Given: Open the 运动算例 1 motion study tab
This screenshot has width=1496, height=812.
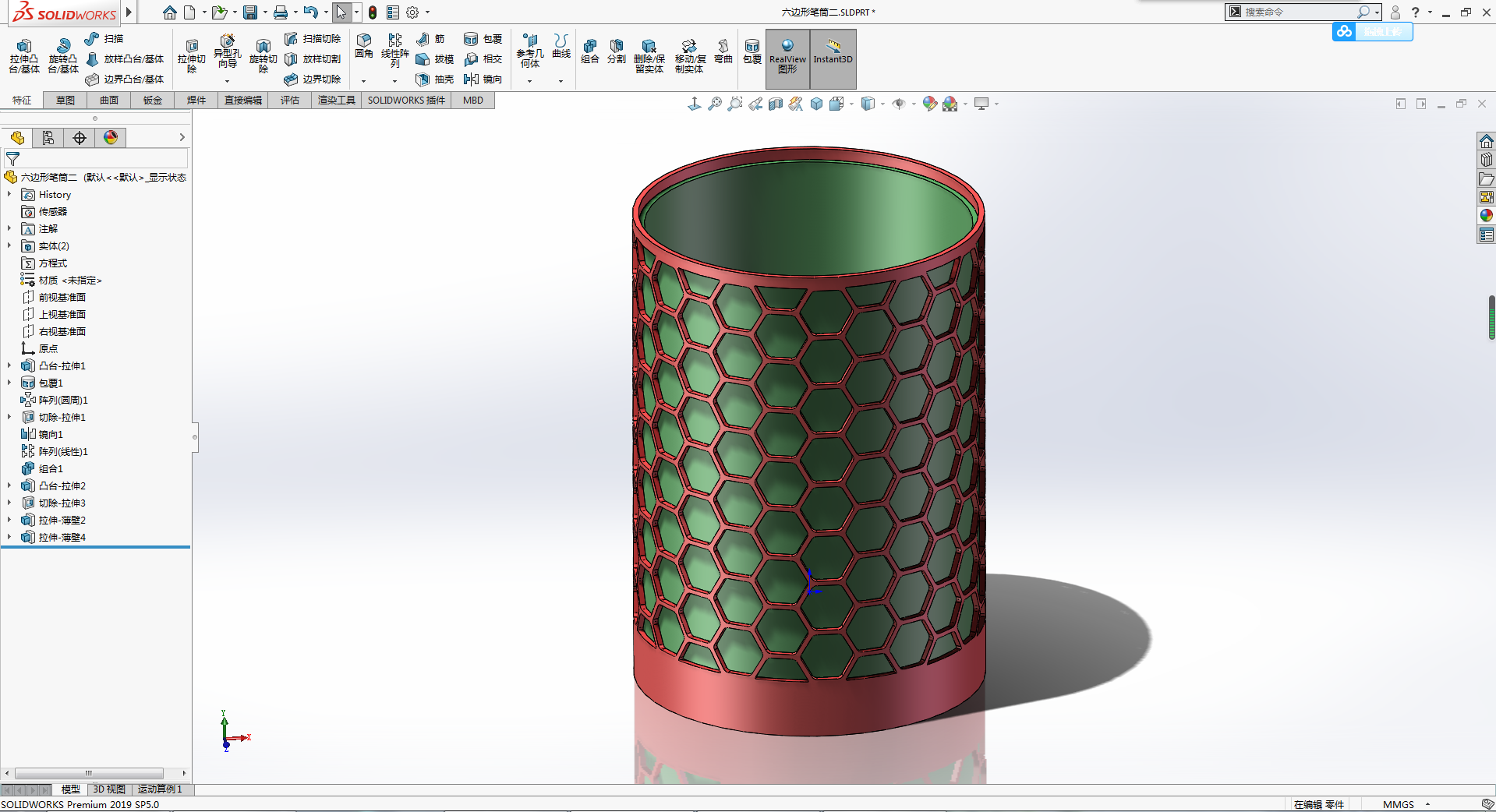Looking at the screenshot, I should pyautogui.click(x=160, y=789).
